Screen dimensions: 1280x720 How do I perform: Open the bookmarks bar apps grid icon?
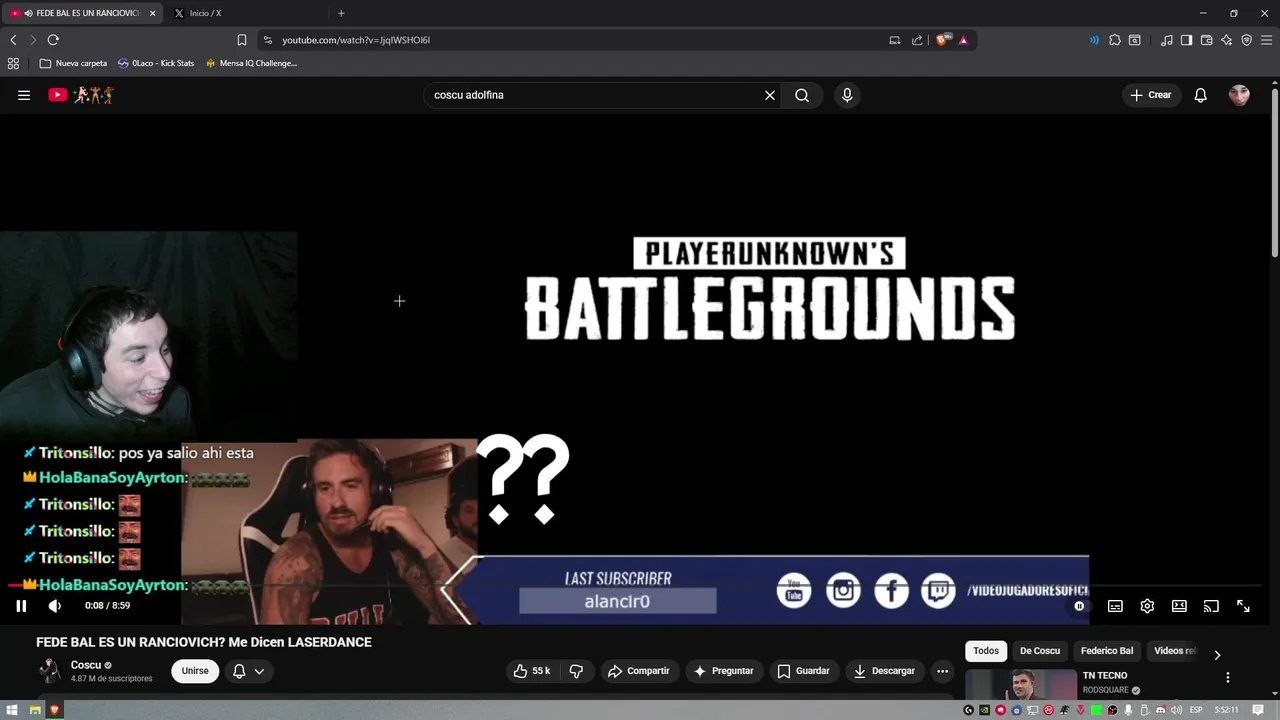[13, 63]
